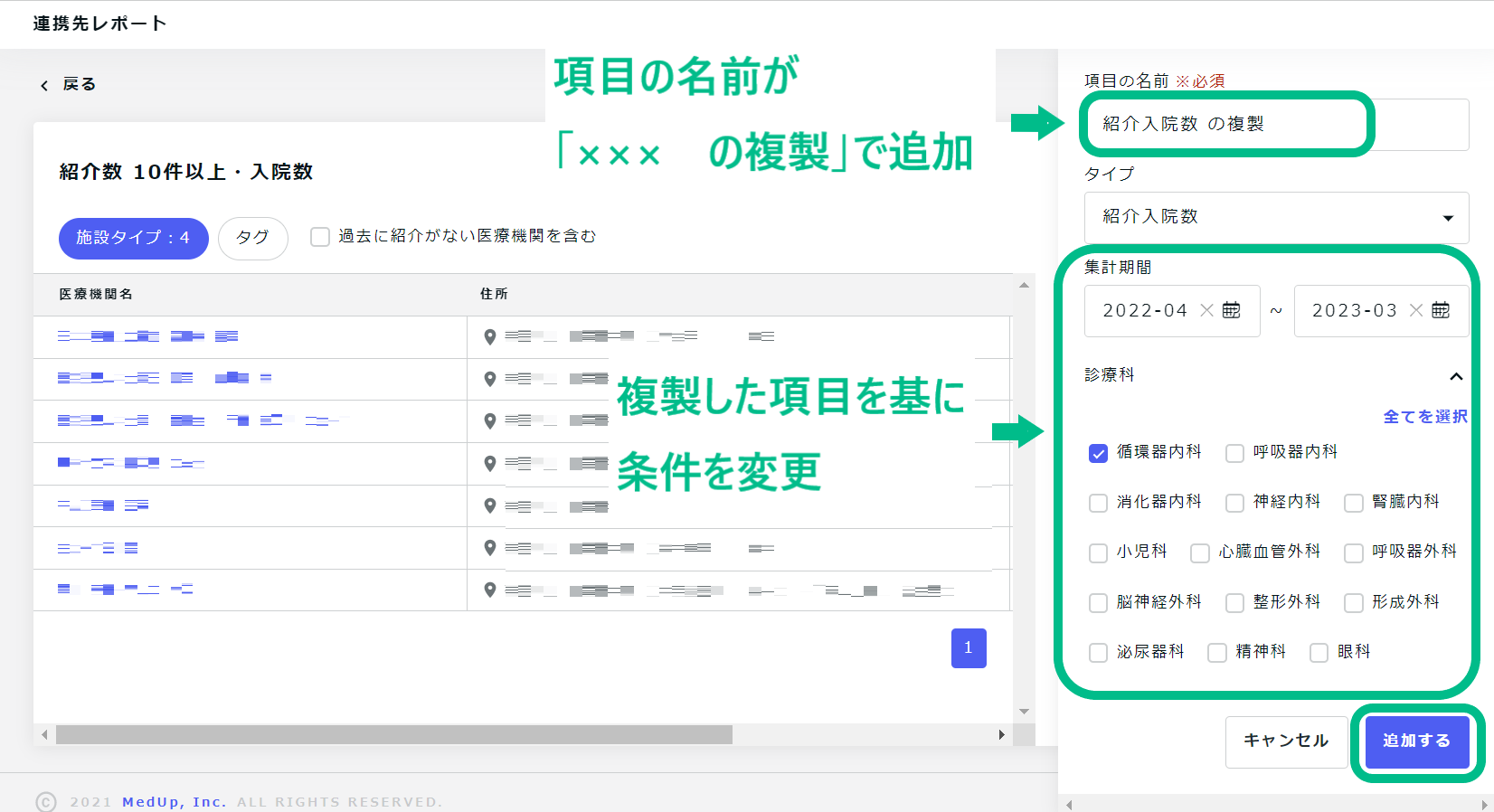The image size is (1494, 812).
Task: Click the 住所 column header
Action: (494, 295)
